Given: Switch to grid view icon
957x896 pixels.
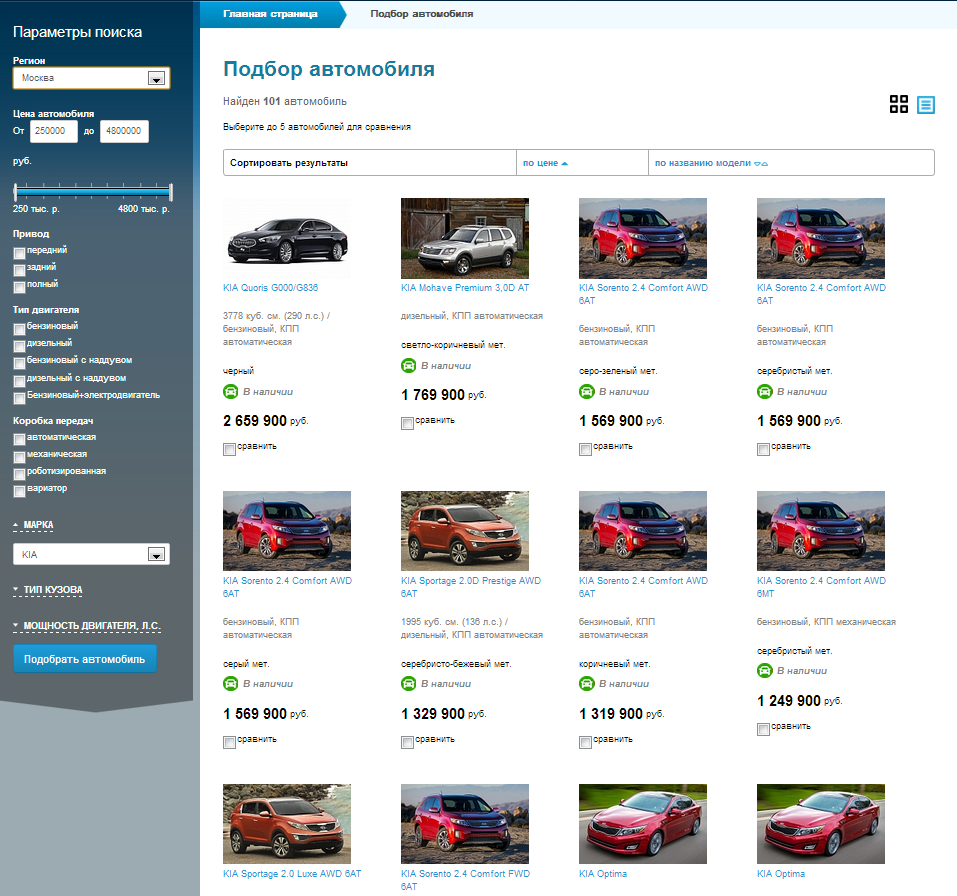Looking at the screenshot, I should point(898,104).
